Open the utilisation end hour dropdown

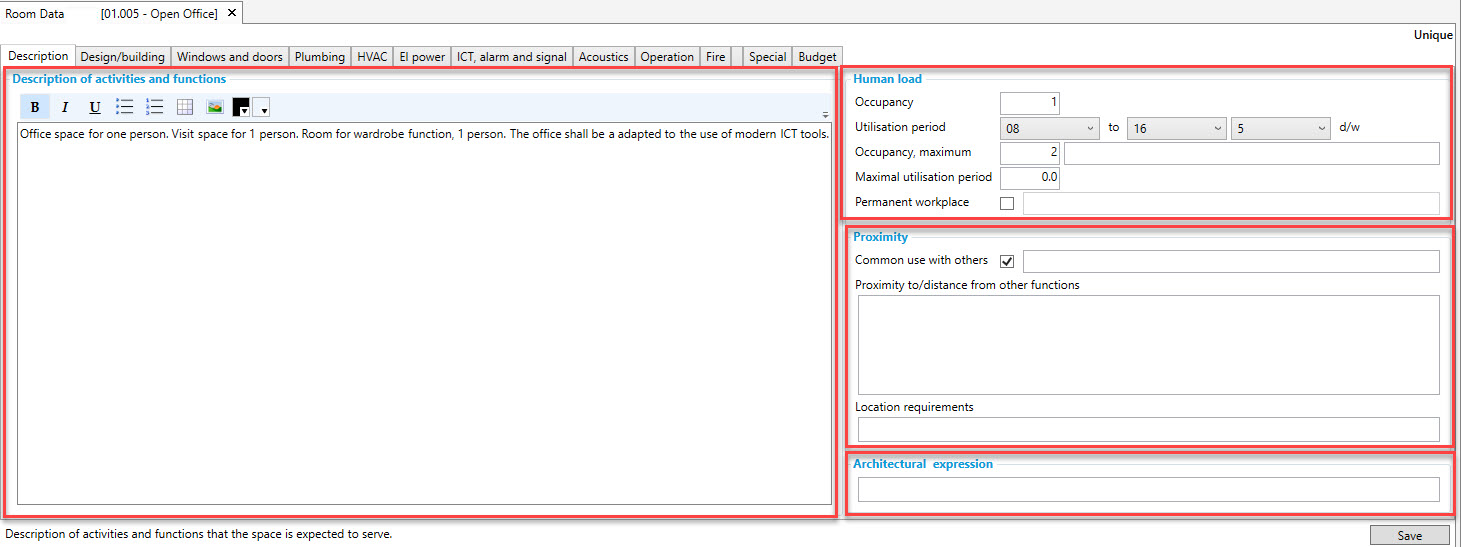click(x=1176, y=129)
